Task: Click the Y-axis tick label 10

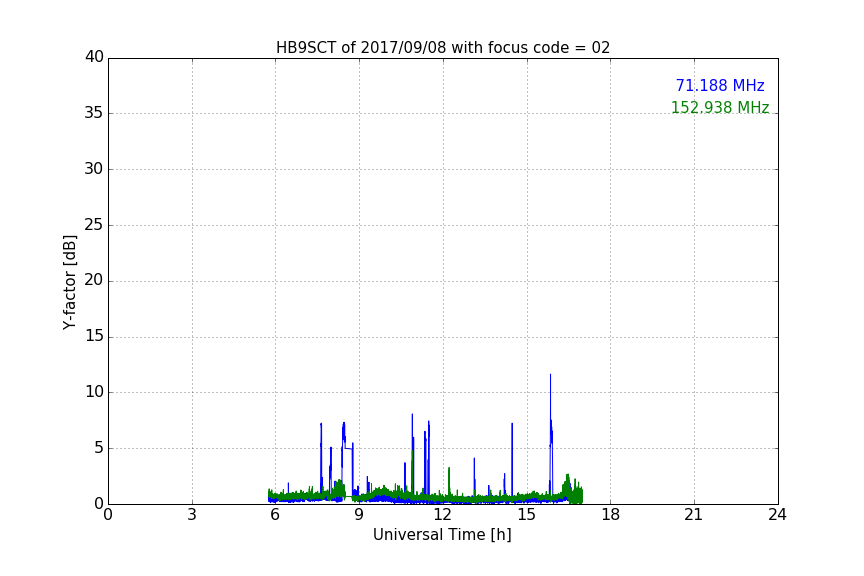Action: point(94,392)
